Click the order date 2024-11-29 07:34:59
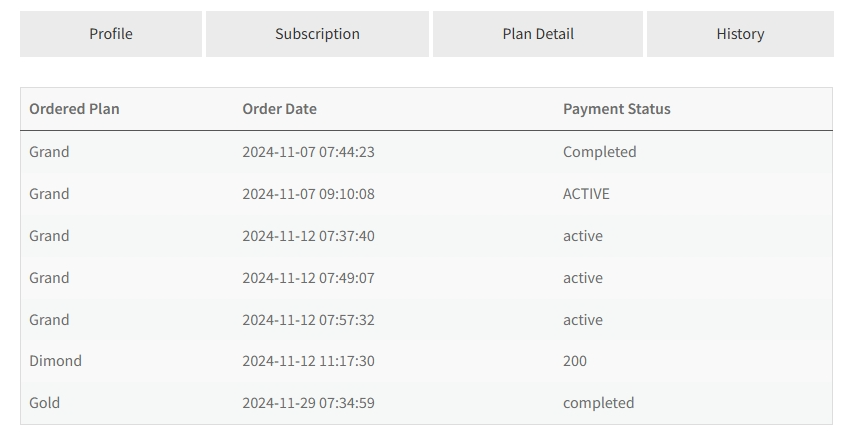This screenshot has height=435, width=848. 308,403
